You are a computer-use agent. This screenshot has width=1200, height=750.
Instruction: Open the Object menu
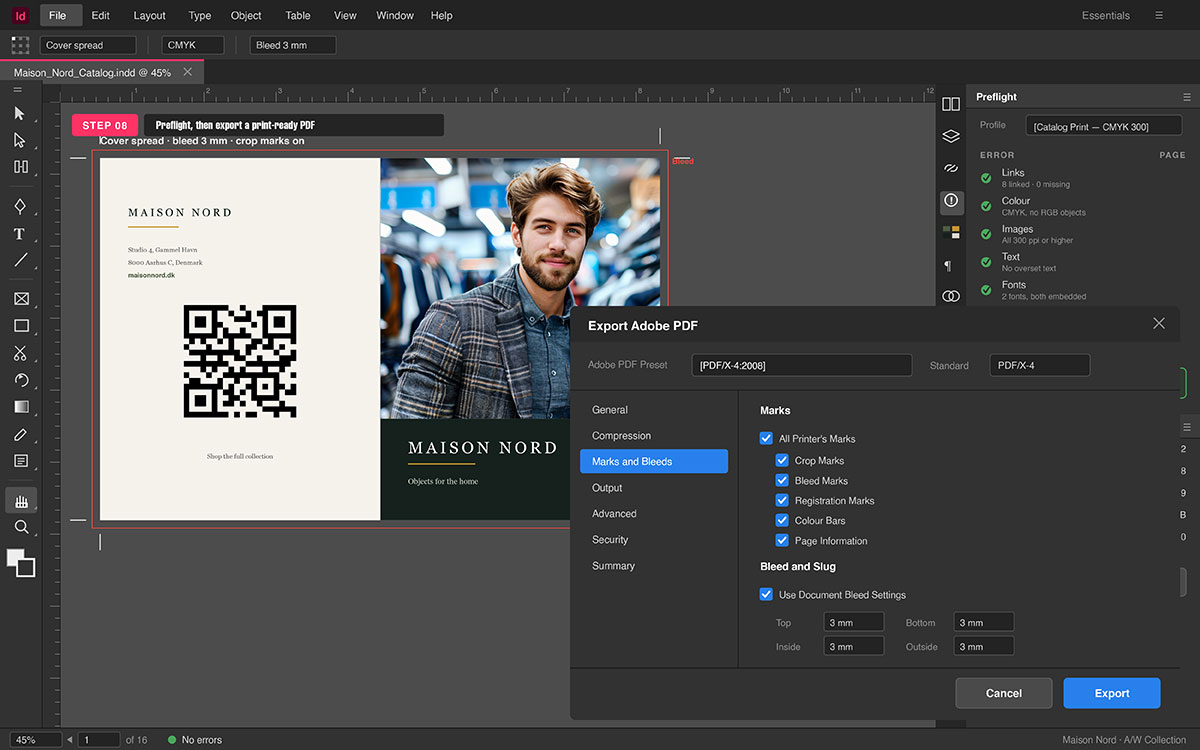[246, 15]
